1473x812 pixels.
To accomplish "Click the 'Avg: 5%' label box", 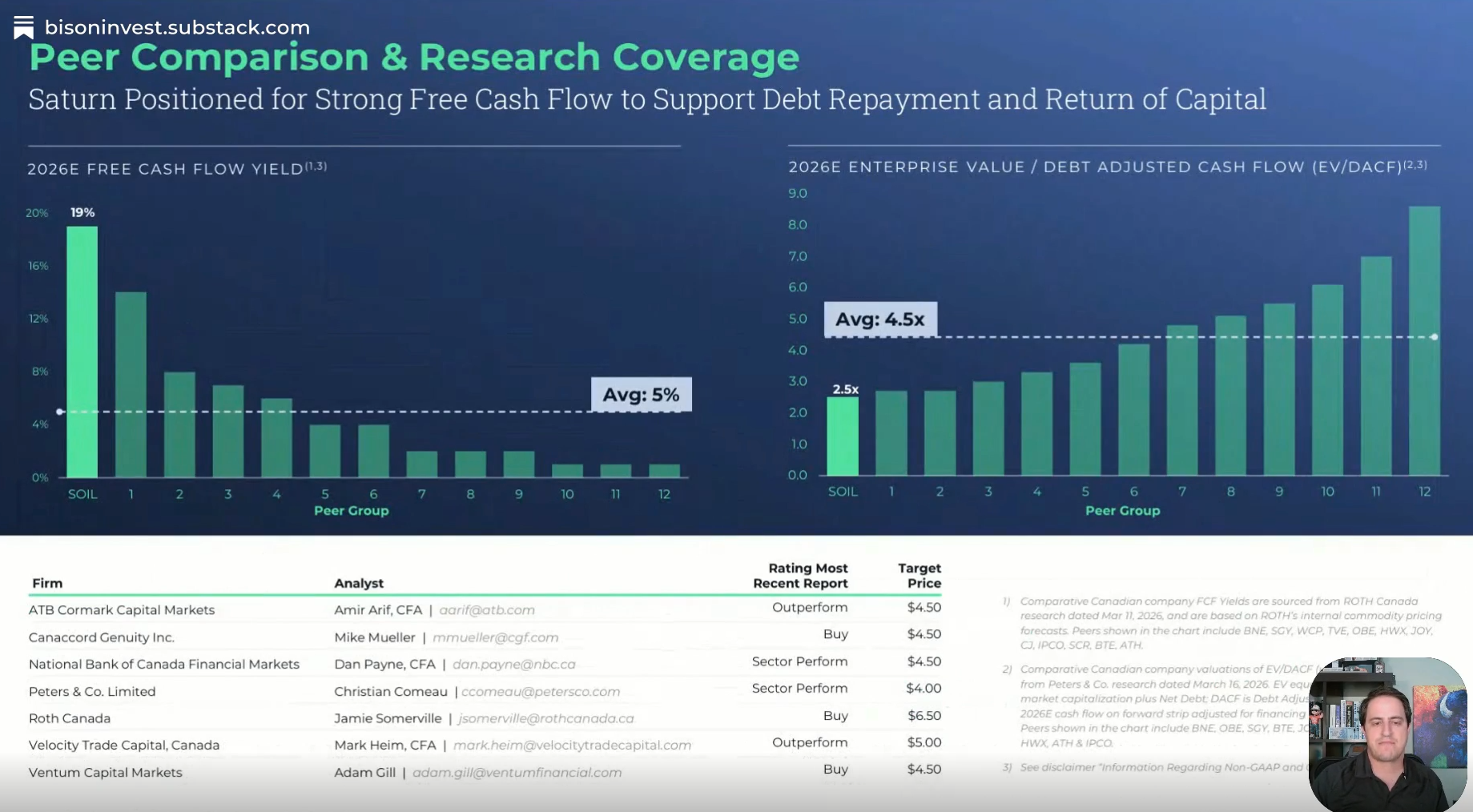I will pyautogui.click(x=641, y=395).
